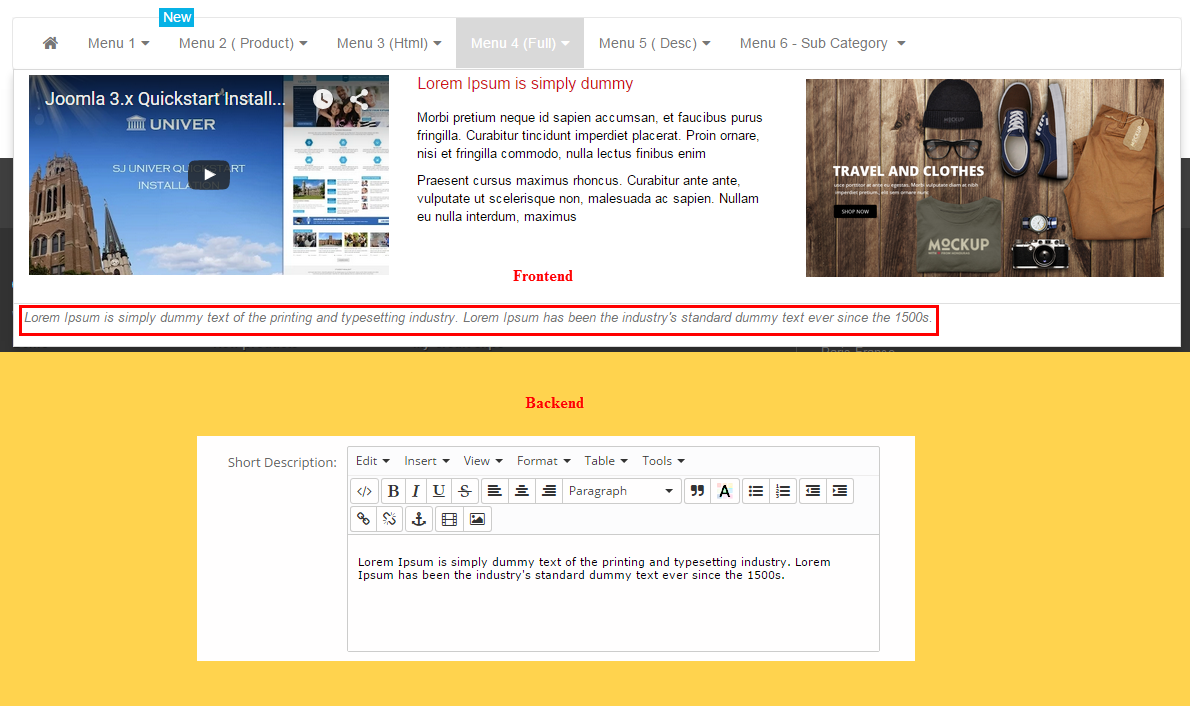Insert video media
This screenshot has height=706, width=1190.
[x=449, y=519]
